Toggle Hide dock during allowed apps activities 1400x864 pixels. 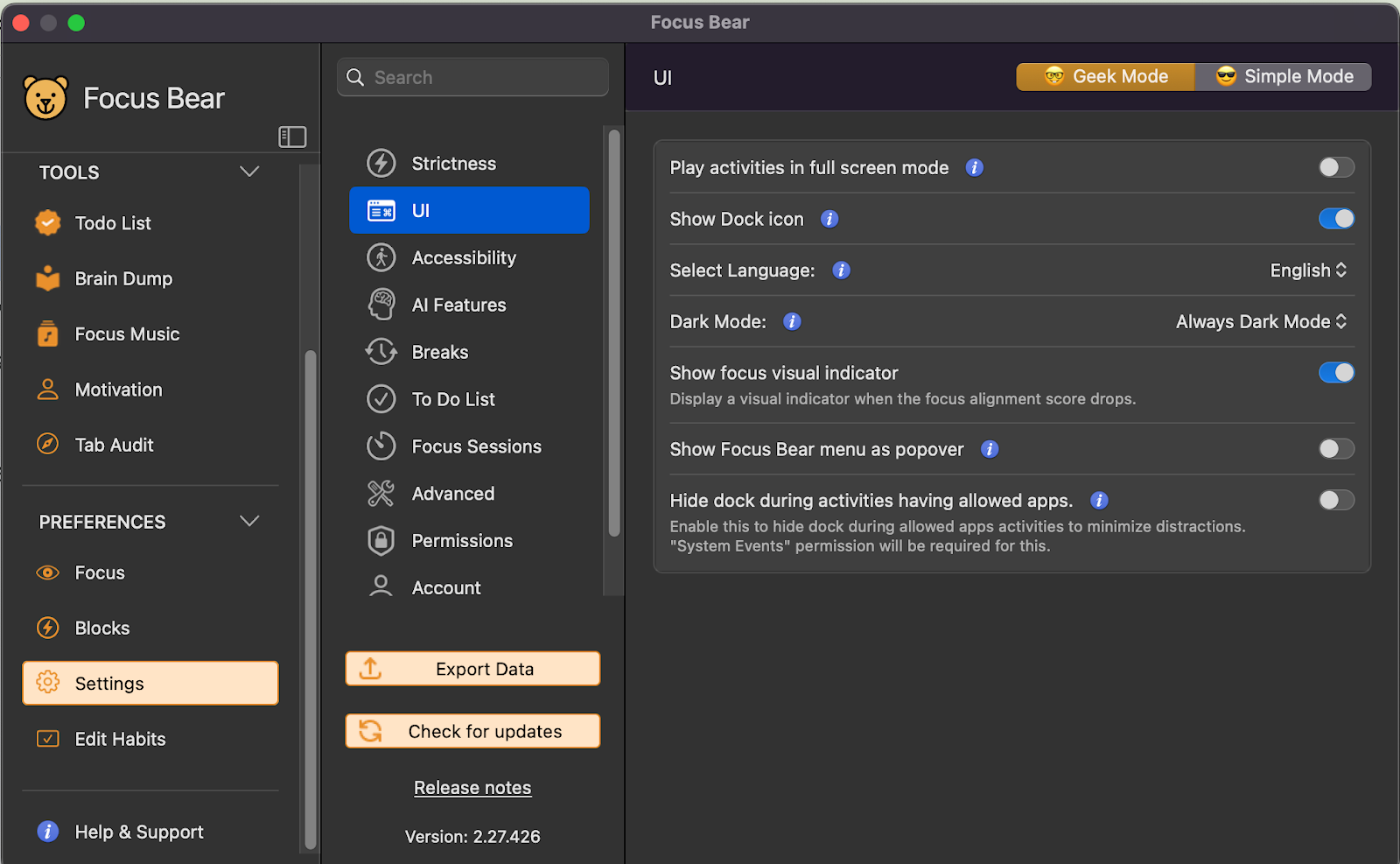pyautogui.click(x=1336, y=500)
